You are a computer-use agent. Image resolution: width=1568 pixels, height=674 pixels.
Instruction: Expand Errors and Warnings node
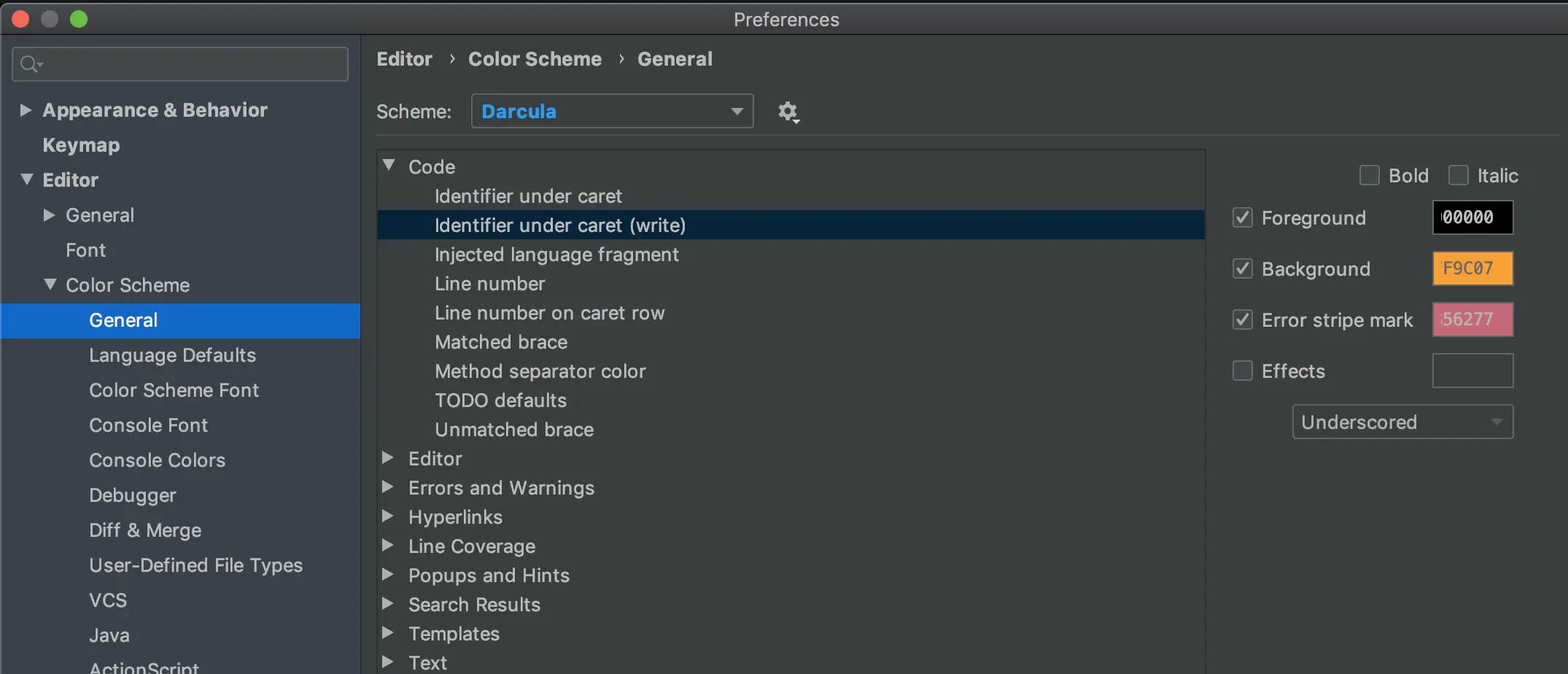388,487
